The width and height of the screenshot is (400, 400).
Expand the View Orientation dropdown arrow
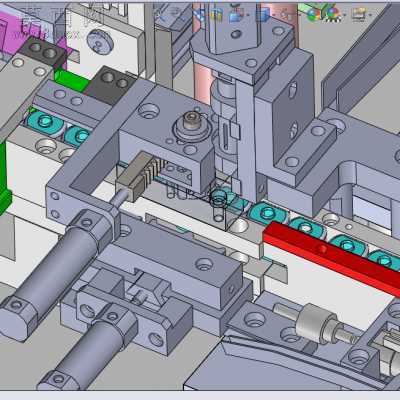pyautogui.click(x=248, y=15)
